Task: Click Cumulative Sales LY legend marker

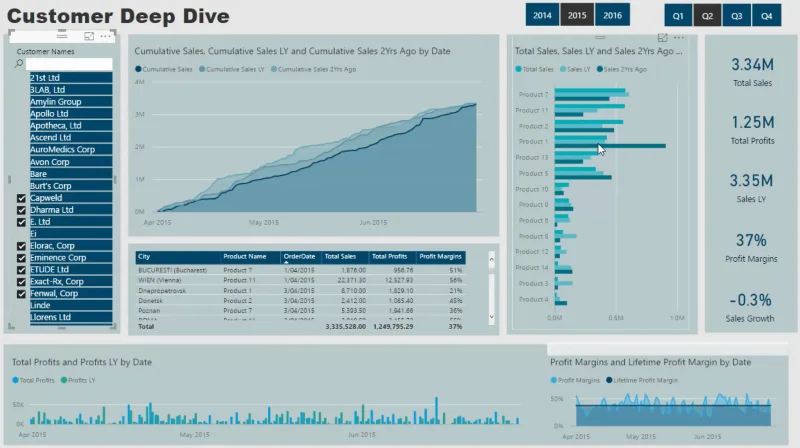Action: click(x=202, y=69)
